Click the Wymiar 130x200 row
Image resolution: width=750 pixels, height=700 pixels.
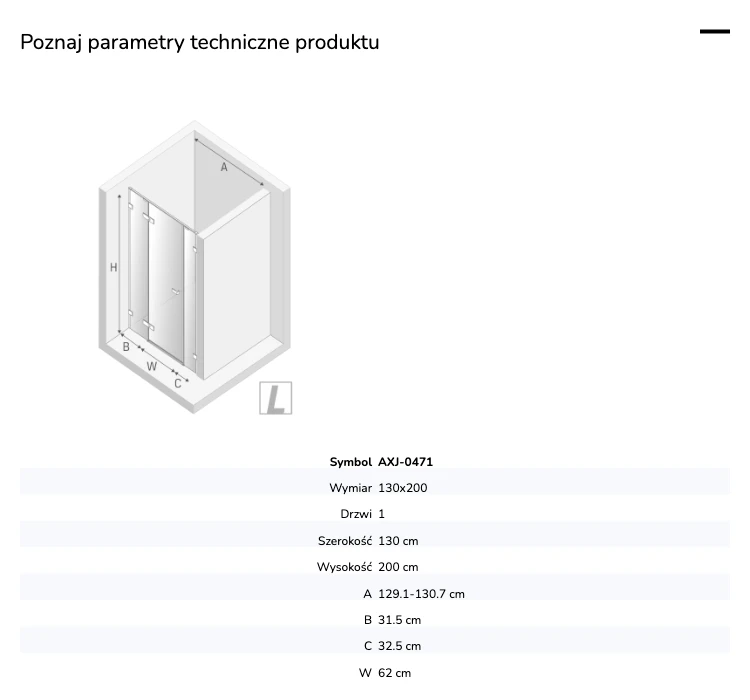coord(375,488)
